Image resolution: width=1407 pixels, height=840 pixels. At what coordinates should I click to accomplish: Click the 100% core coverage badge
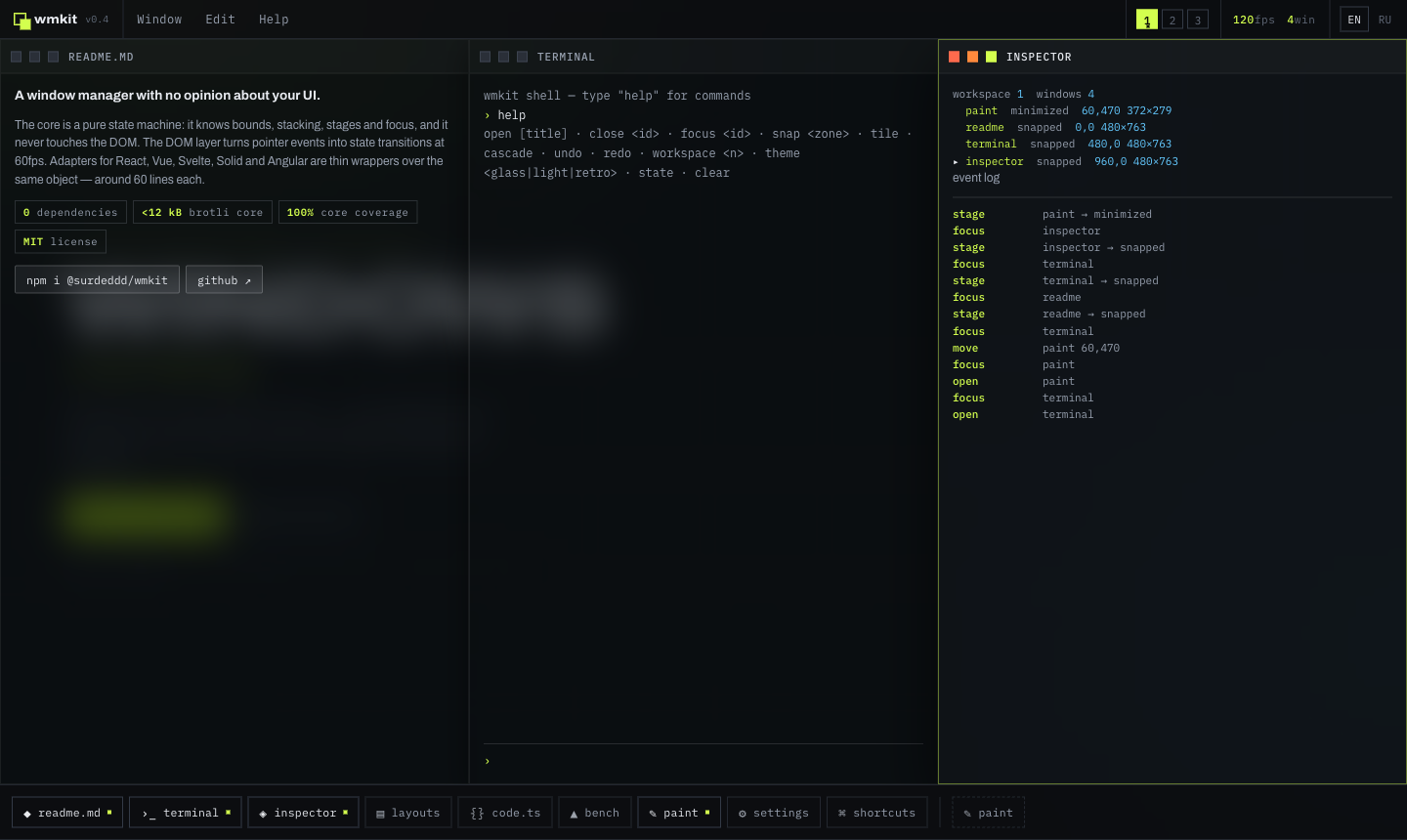(x=348, y=212)
